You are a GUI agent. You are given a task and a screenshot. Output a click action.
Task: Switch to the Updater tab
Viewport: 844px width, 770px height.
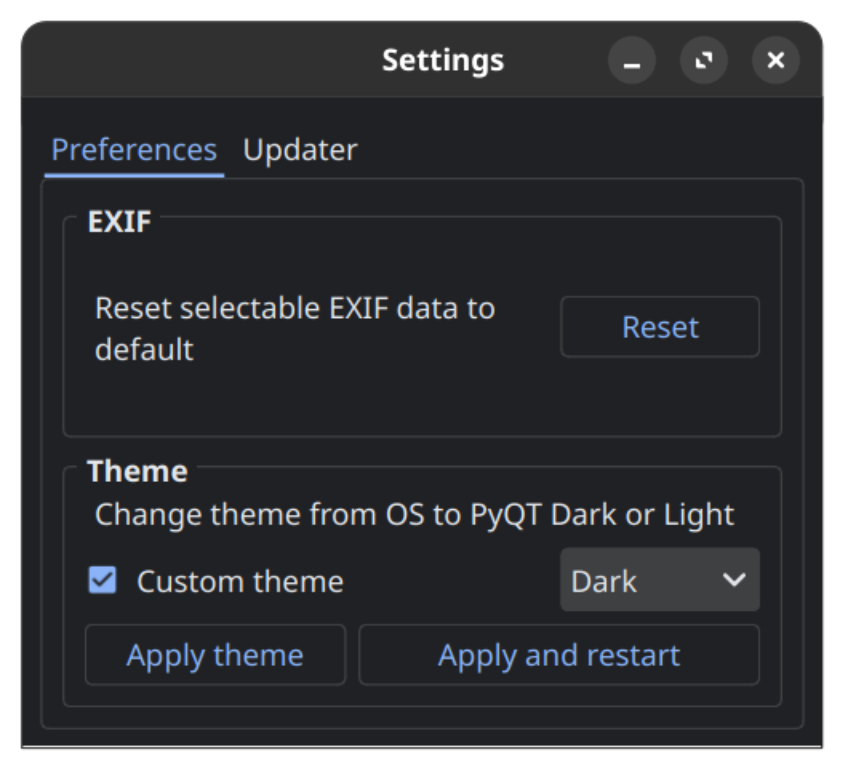pos(300,150)
